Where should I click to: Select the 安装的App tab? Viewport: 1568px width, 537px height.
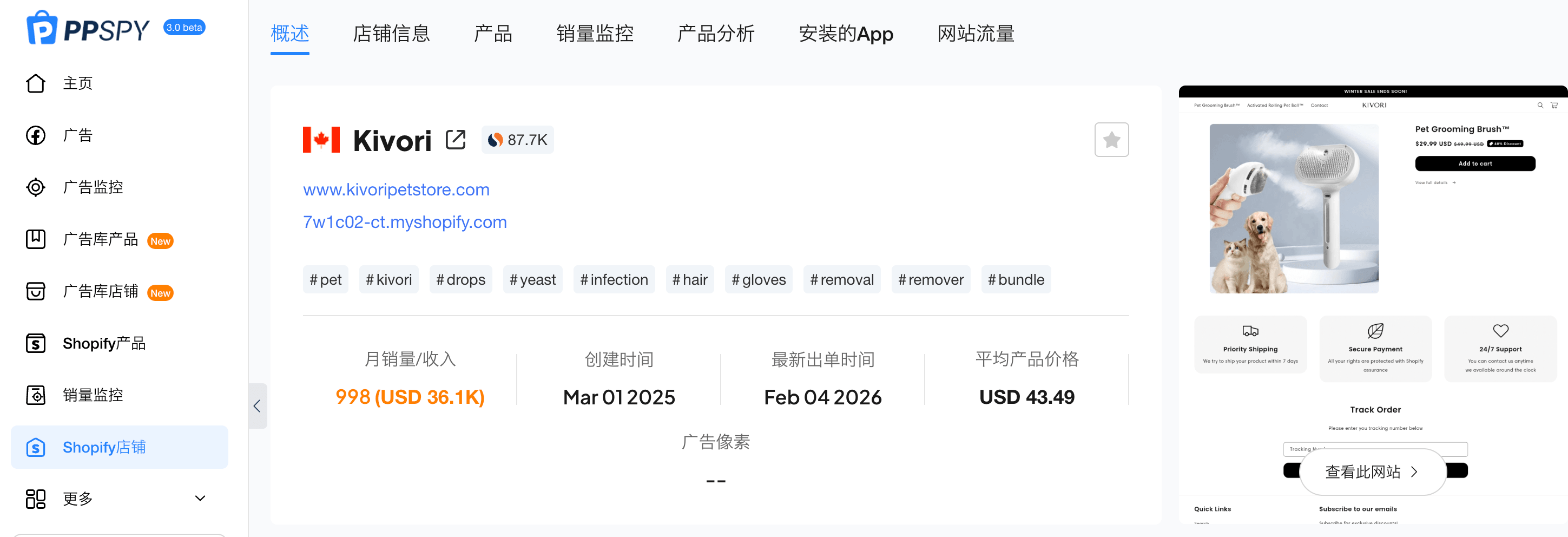(846, 34)
